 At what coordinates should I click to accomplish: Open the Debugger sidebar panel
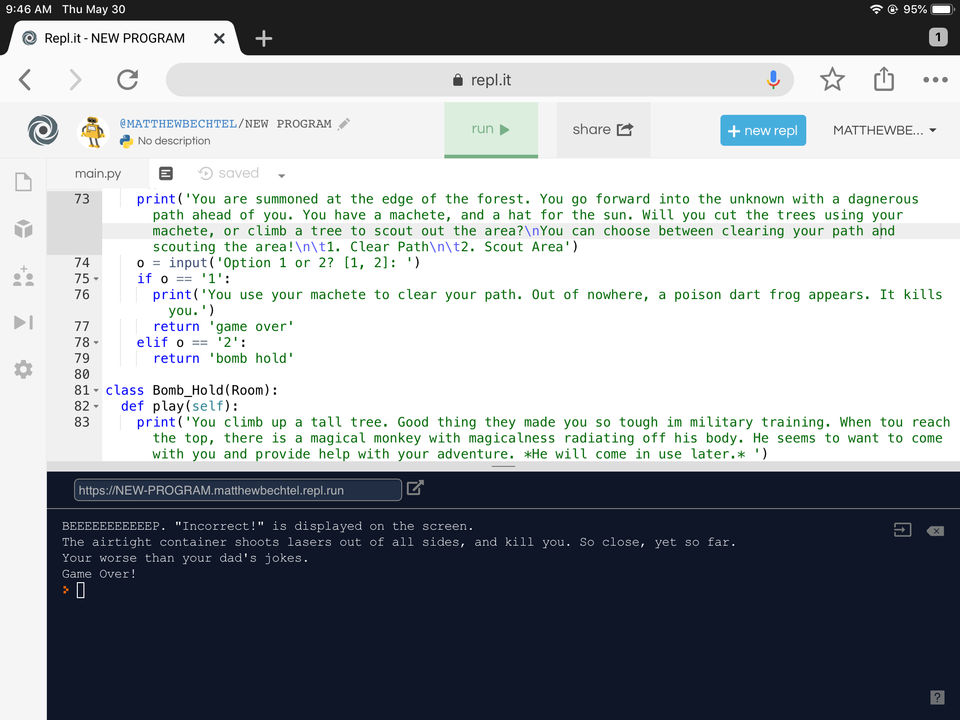(23, 322)
